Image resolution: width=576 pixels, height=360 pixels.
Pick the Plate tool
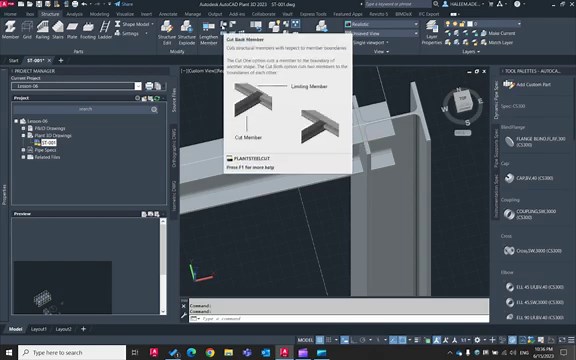point(72,30)
